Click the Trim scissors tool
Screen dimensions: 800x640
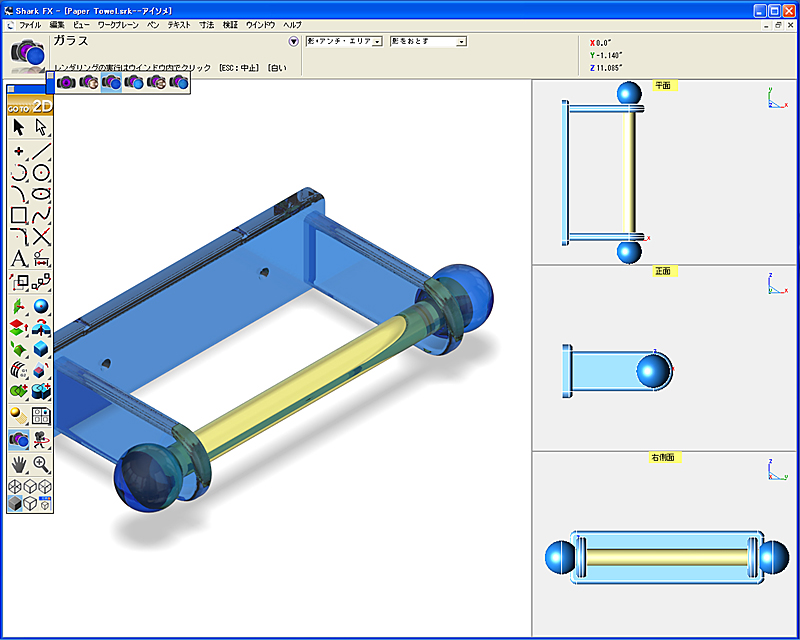coord(41,237)
